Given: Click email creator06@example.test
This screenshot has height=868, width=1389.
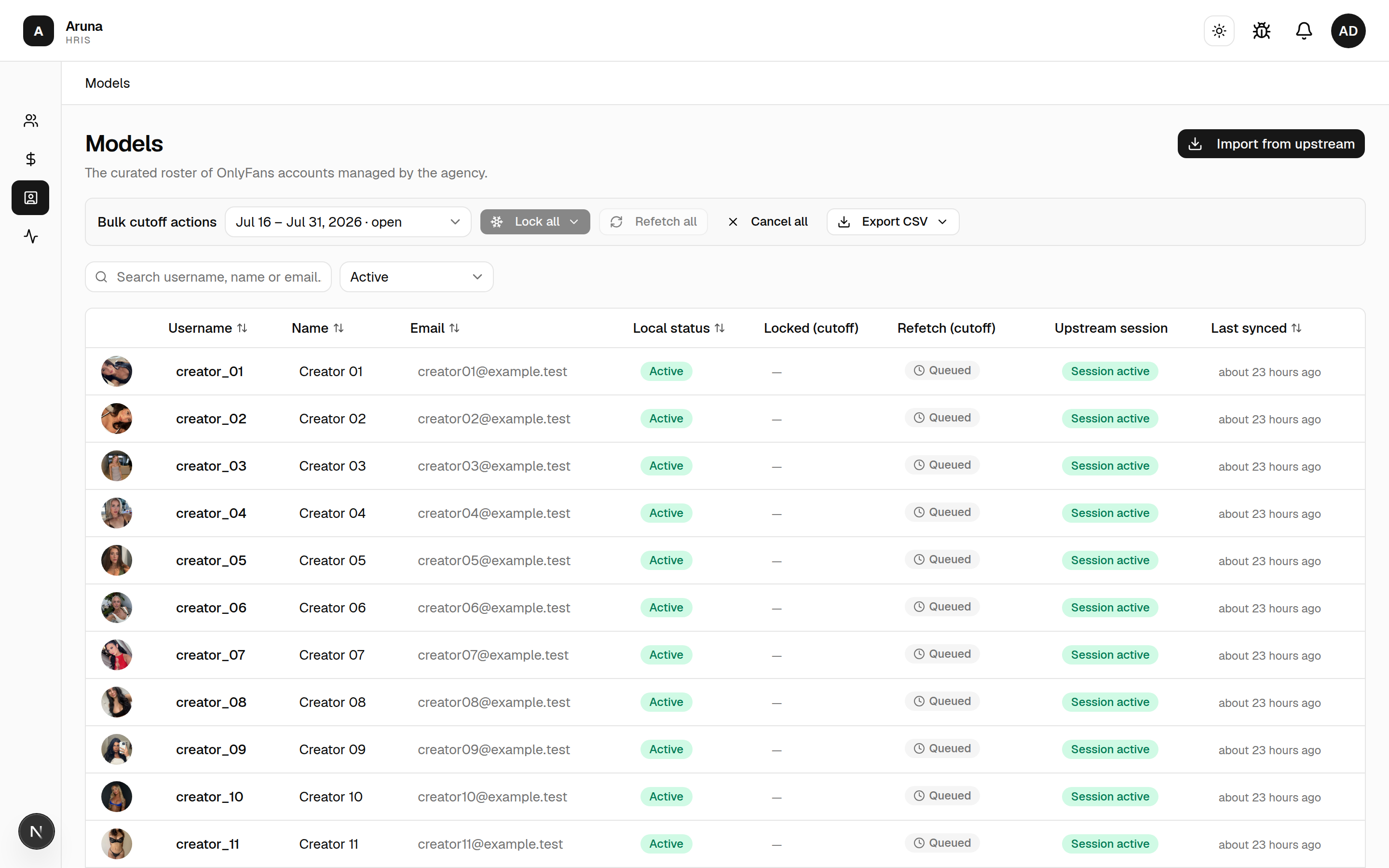Looking at the screenshot, I should pos(493,608).
